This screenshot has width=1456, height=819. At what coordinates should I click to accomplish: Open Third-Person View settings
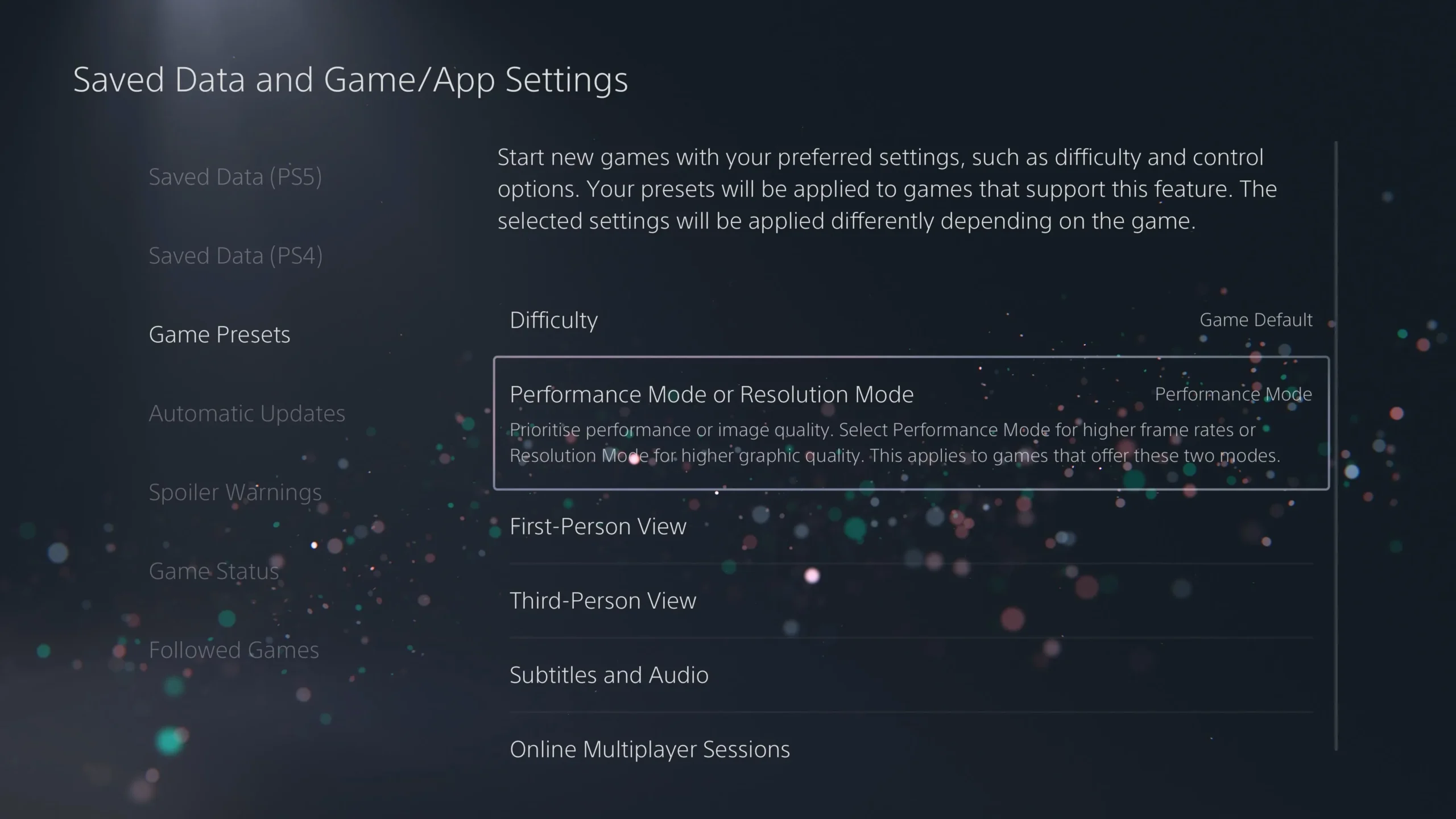(603, 600)
